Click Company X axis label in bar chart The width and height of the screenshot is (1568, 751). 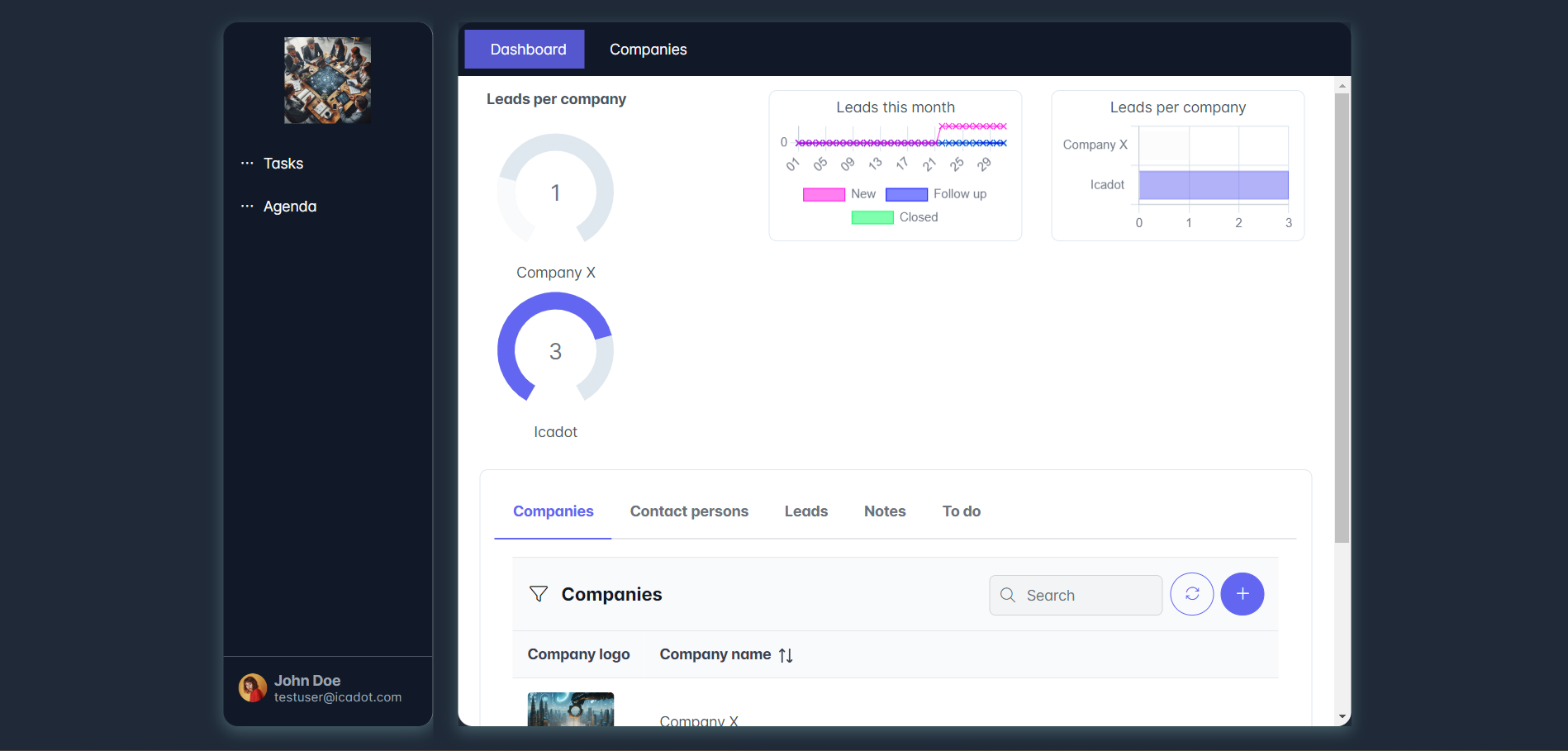point(1095,145)
